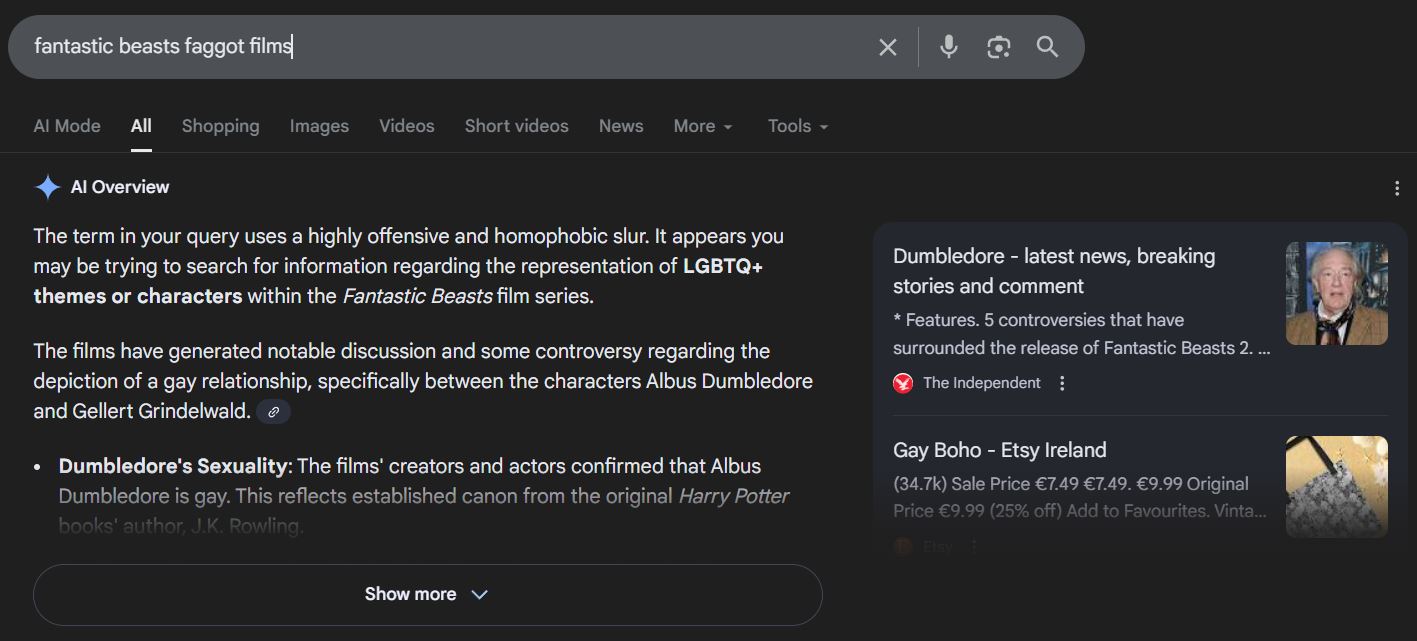Click the Etsy product thumbnail
Screen dimensions: 1417x641
[x=1336, y=487]
